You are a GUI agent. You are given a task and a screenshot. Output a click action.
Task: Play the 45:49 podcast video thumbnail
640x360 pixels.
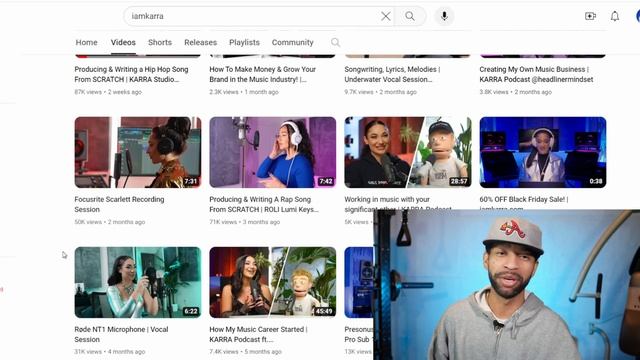tap(273, 282)
